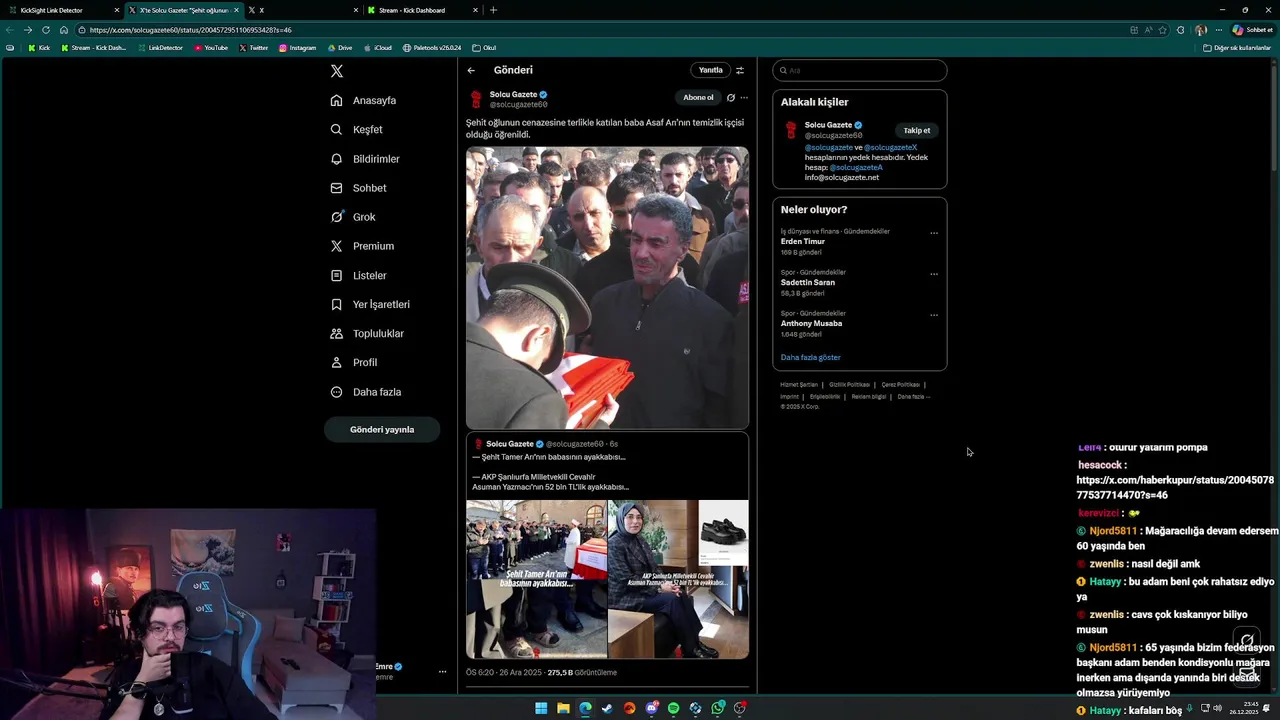
Task: Open a new browser tab
Action: [x=493, y=10]
